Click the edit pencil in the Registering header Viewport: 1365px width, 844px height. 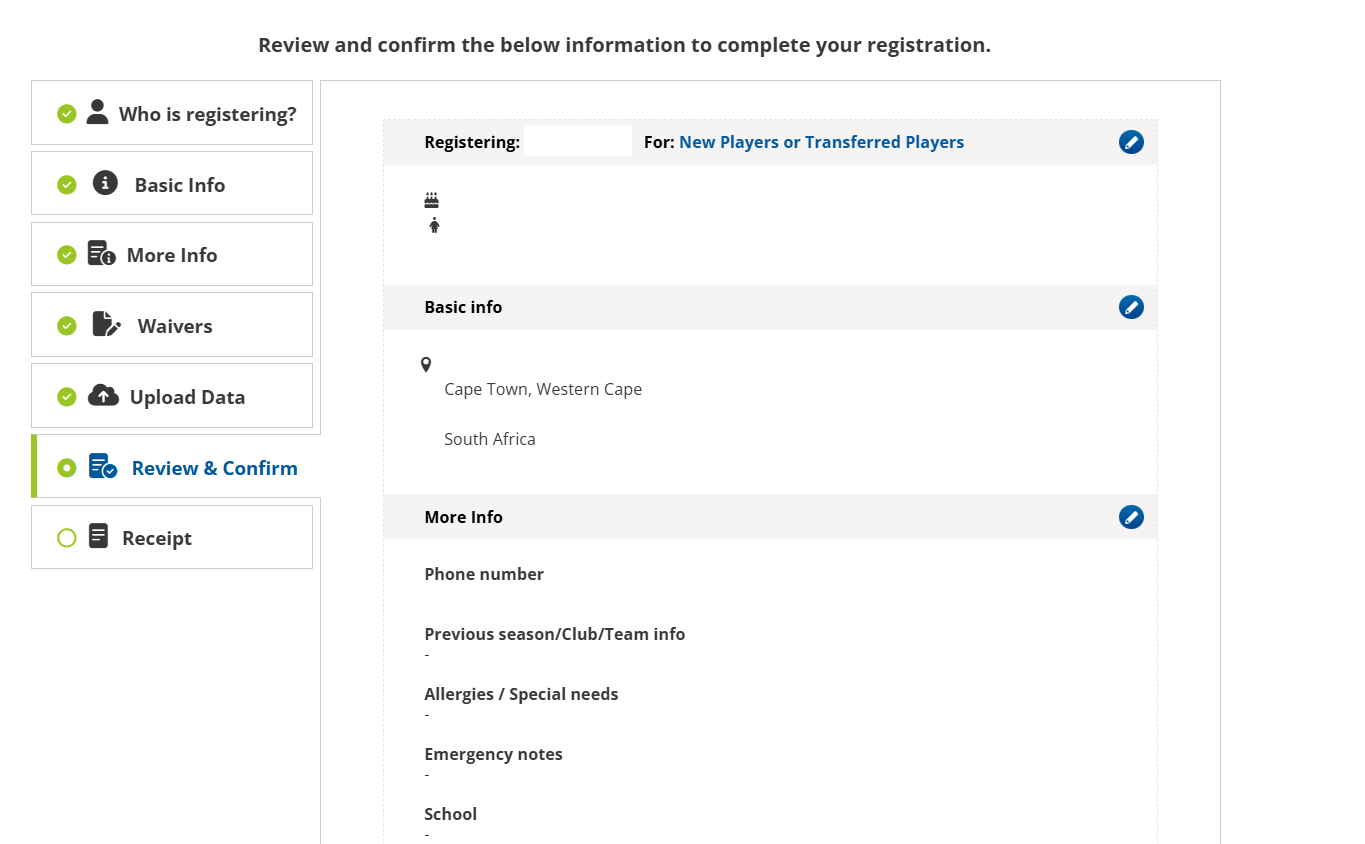pyautogui.click(x=1131, y=142)
